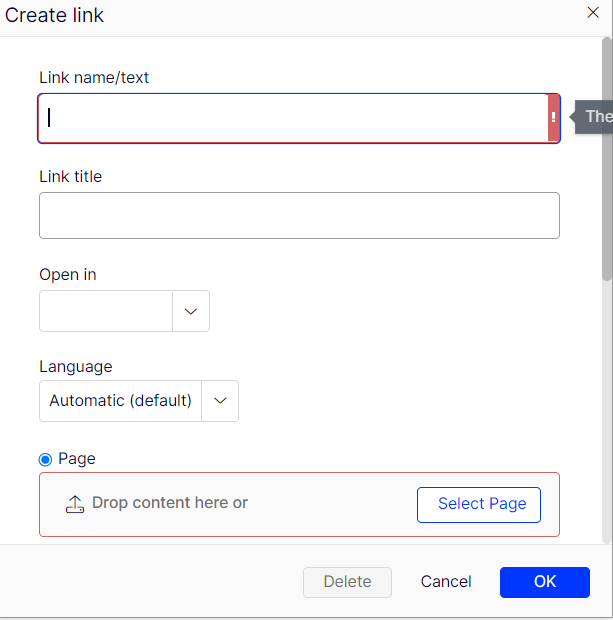Open the Language dropdown chevron
This screenshot has width=613, height=620.
coord(220,401)
